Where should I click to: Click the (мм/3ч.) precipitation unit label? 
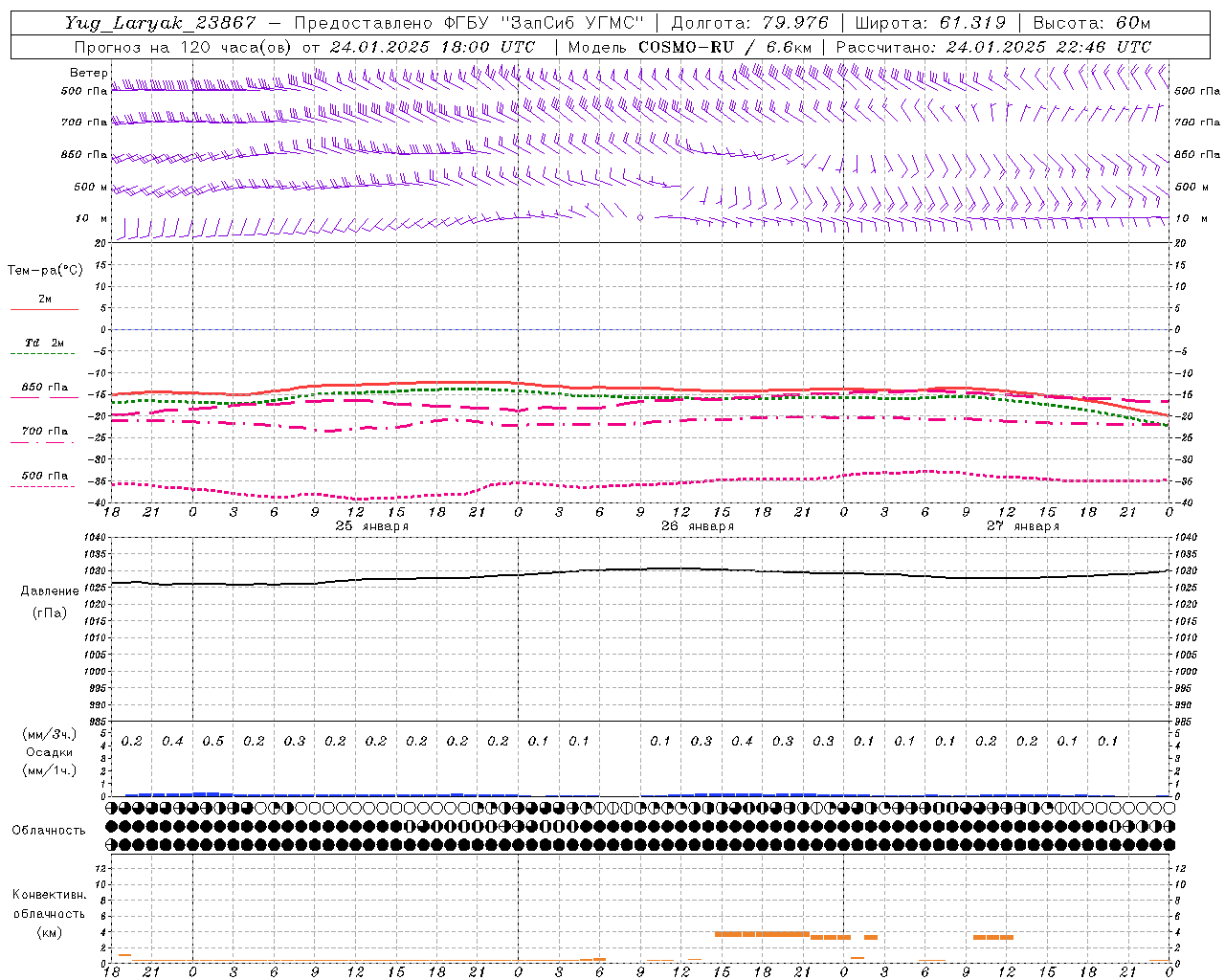[x=50, y=734]
